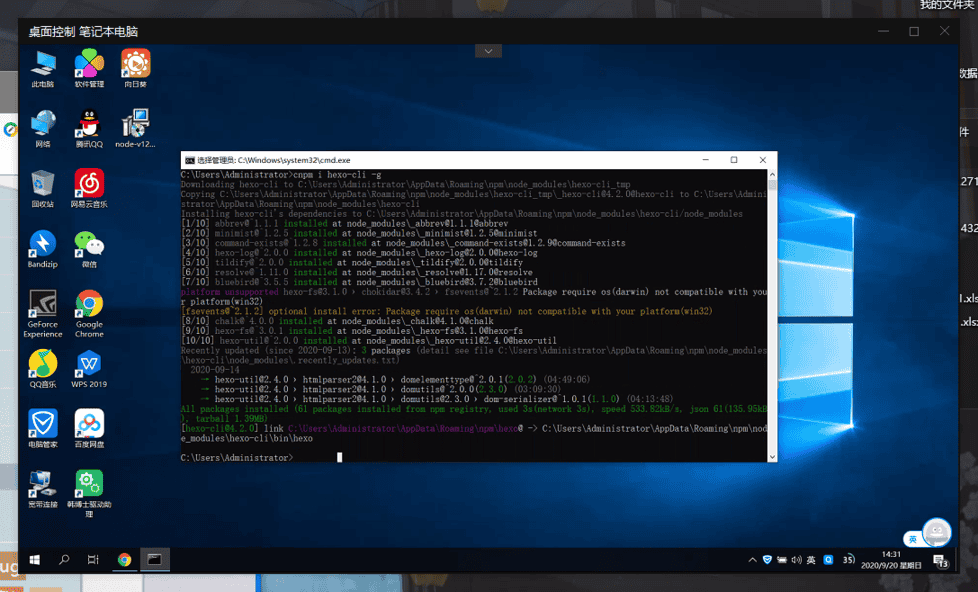This screenshot has width=978, height=592.
Task: Open NetEase Cloud Music (网易云音乐) icon
Action: (89, 184)
